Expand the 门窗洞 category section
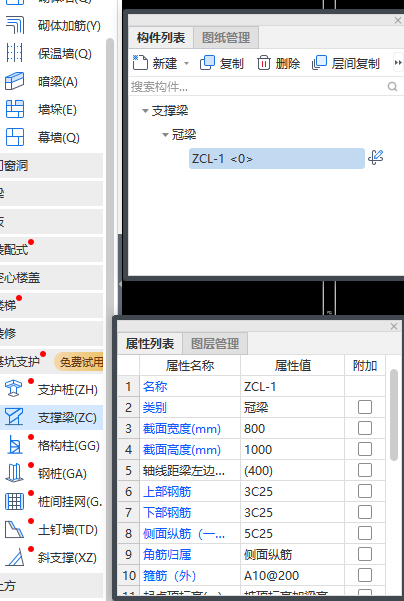Viewport: 404px width, 601px height. (x=51, y=166)
